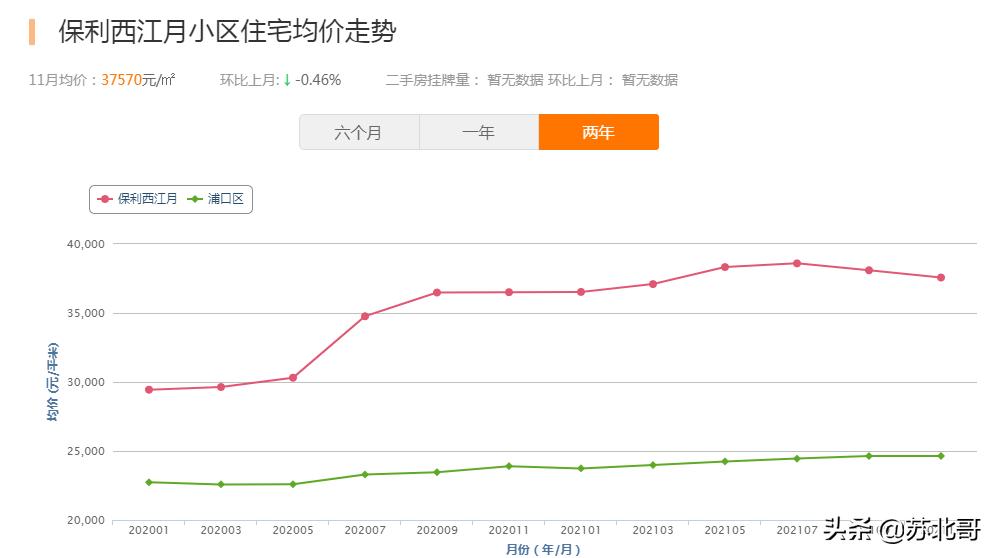Screen dimensions: 997x558
Task: Click the 202007 x-axis label
Action: (x=365, y=530)
